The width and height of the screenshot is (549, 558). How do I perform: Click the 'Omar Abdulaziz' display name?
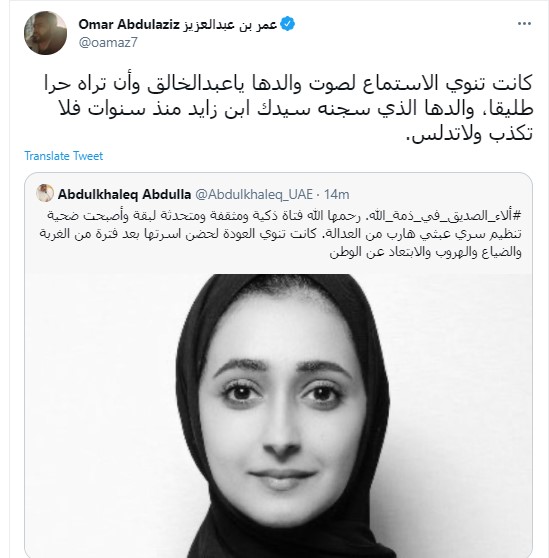tap(129, 25)
